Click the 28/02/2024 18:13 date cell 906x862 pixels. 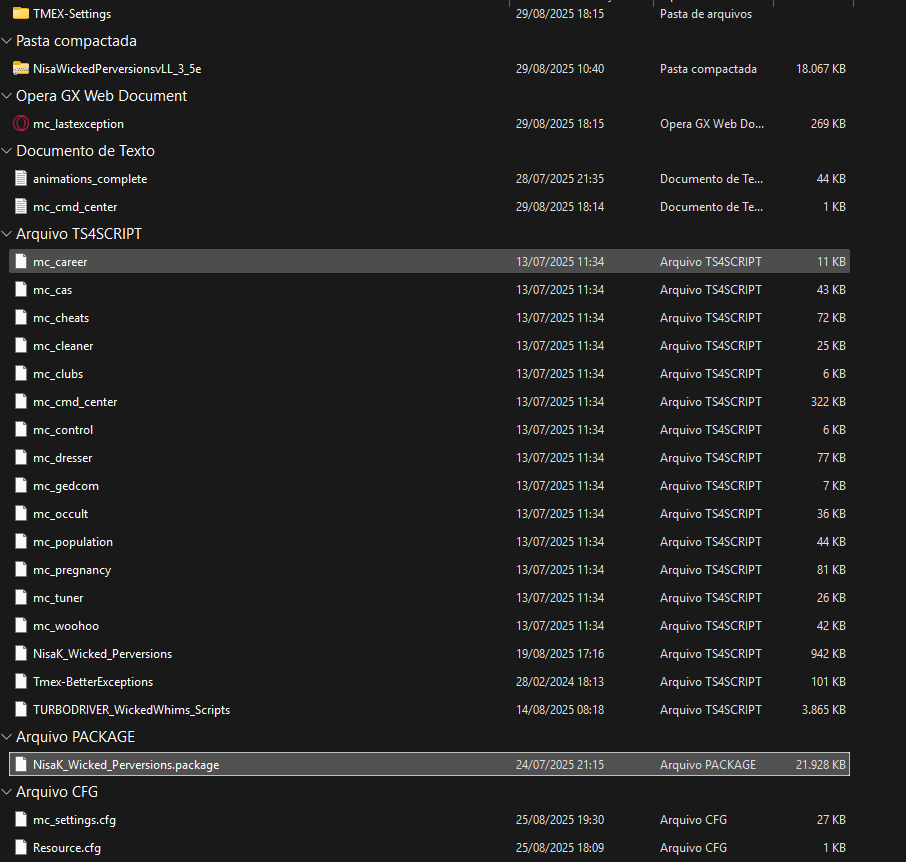pyautogui.click(x=559, y=682)
